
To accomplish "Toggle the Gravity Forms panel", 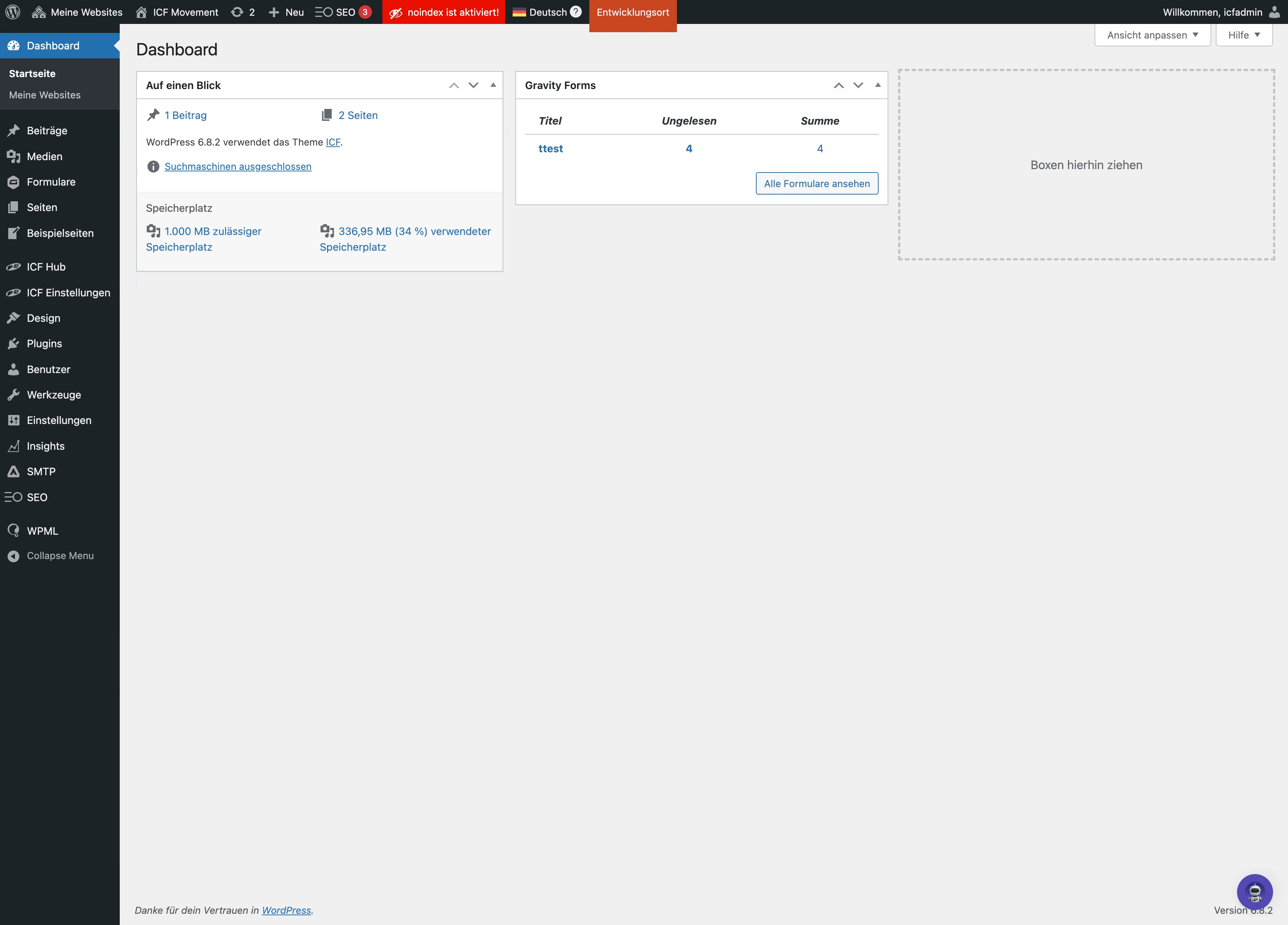I will 878,85.
